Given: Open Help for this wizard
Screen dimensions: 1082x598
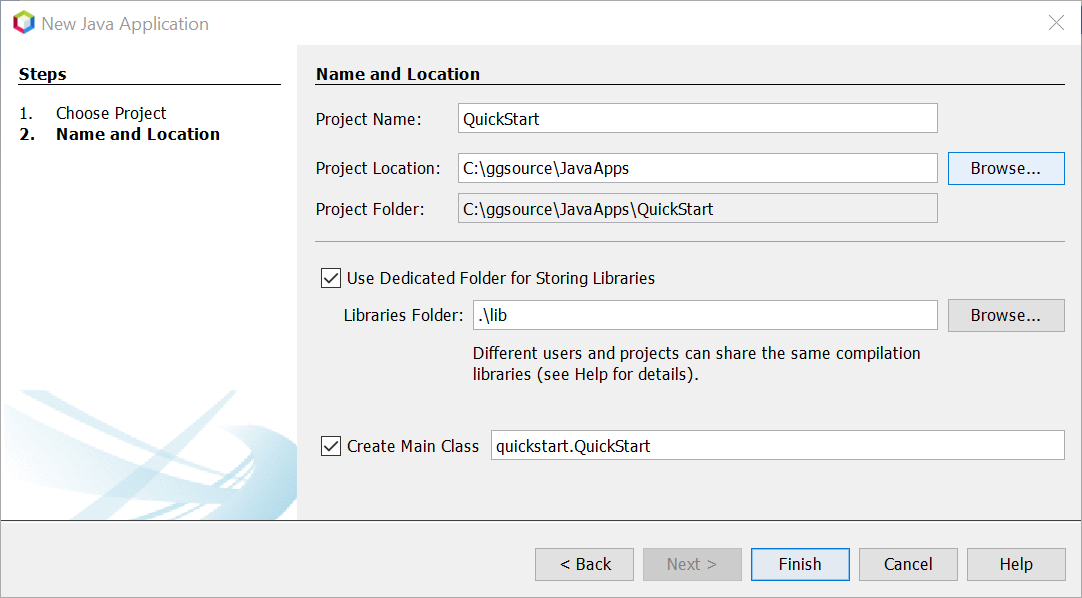Looking at the screenshot, I should tap(1015, 564).
